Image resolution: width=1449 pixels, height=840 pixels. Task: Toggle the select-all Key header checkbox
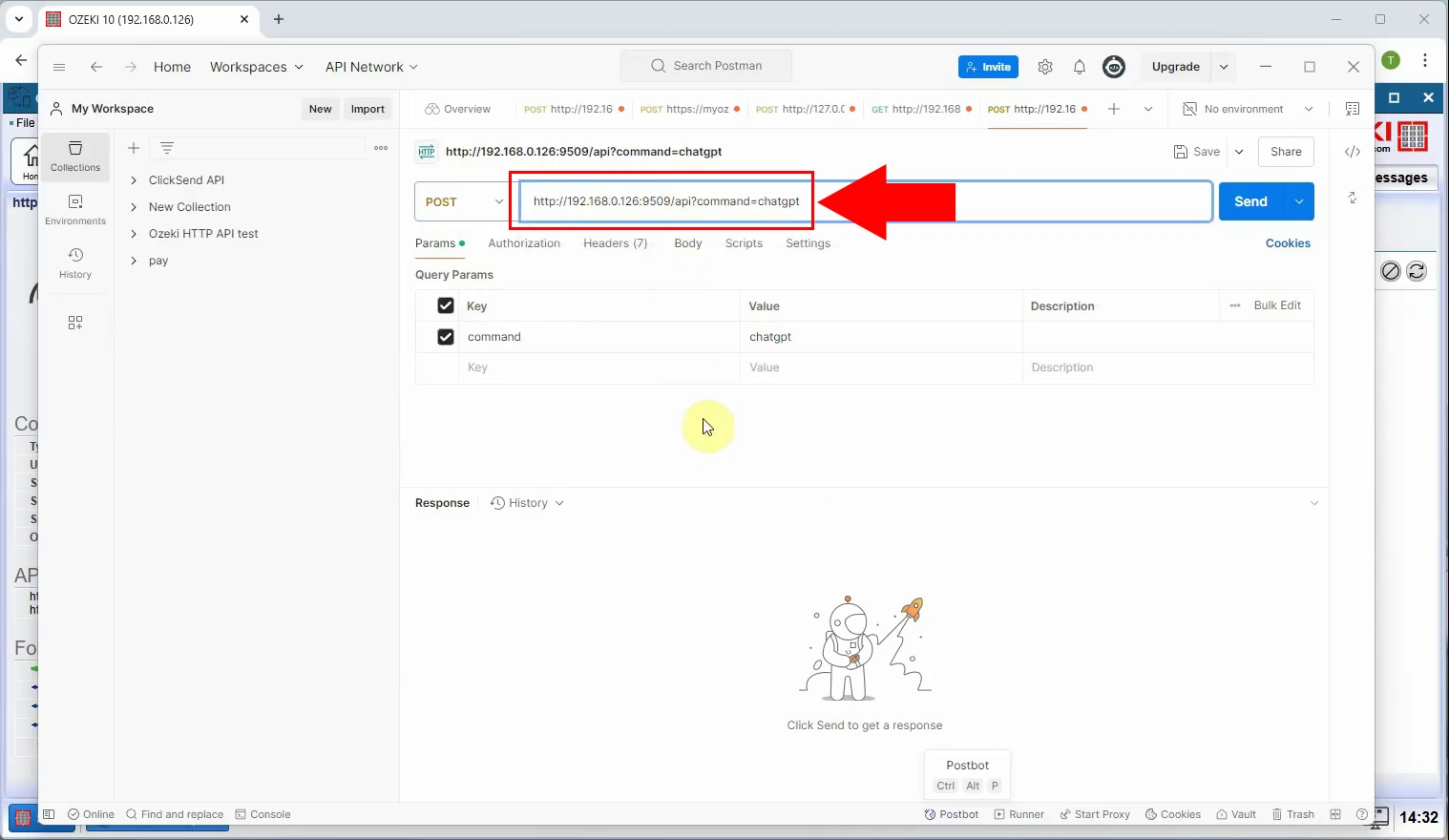point(446,305)
